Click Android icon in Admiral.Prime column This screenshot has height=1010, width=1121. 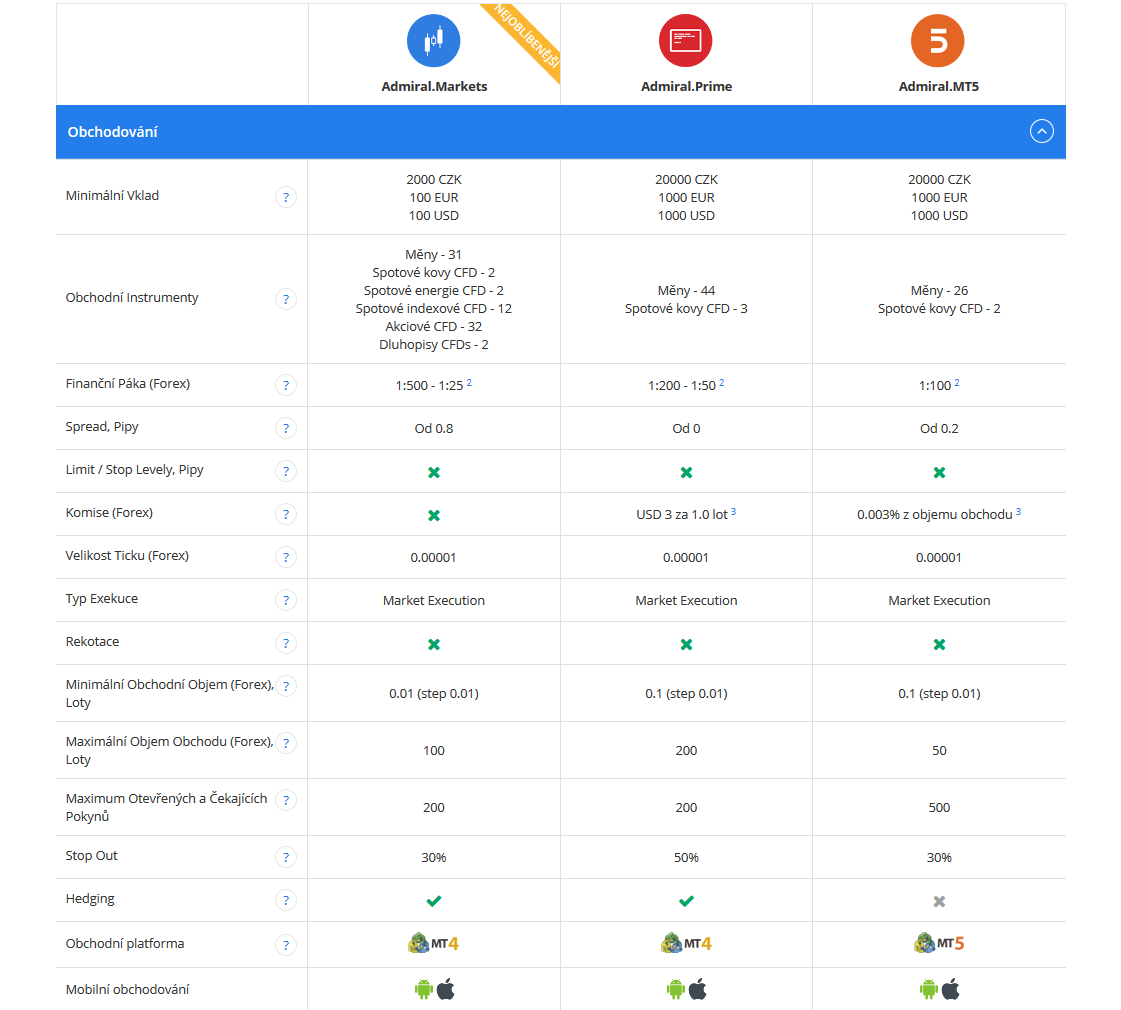[676, 989]
